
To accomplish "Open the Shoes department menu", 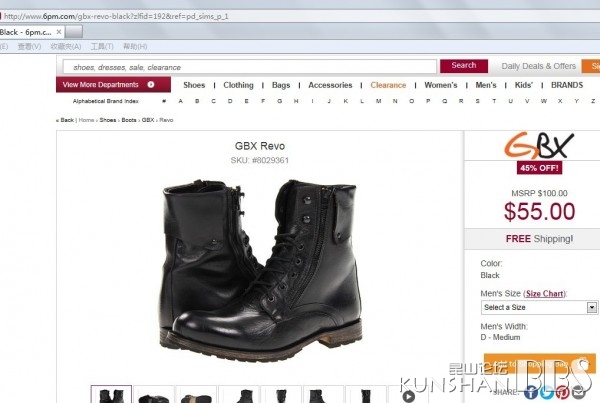I will 194,85.
